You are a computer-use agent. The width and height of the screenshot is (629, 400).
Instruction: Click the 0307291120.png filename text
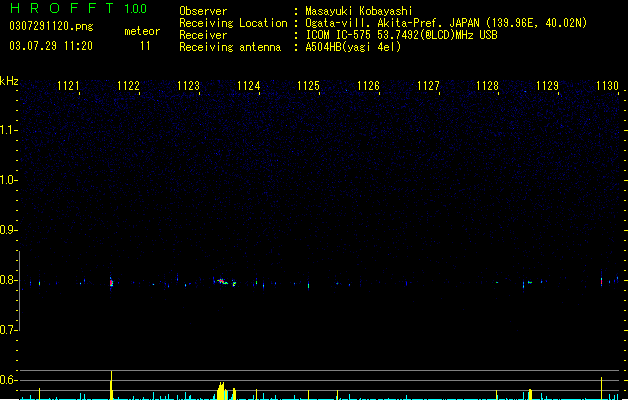tap(51, 26)
